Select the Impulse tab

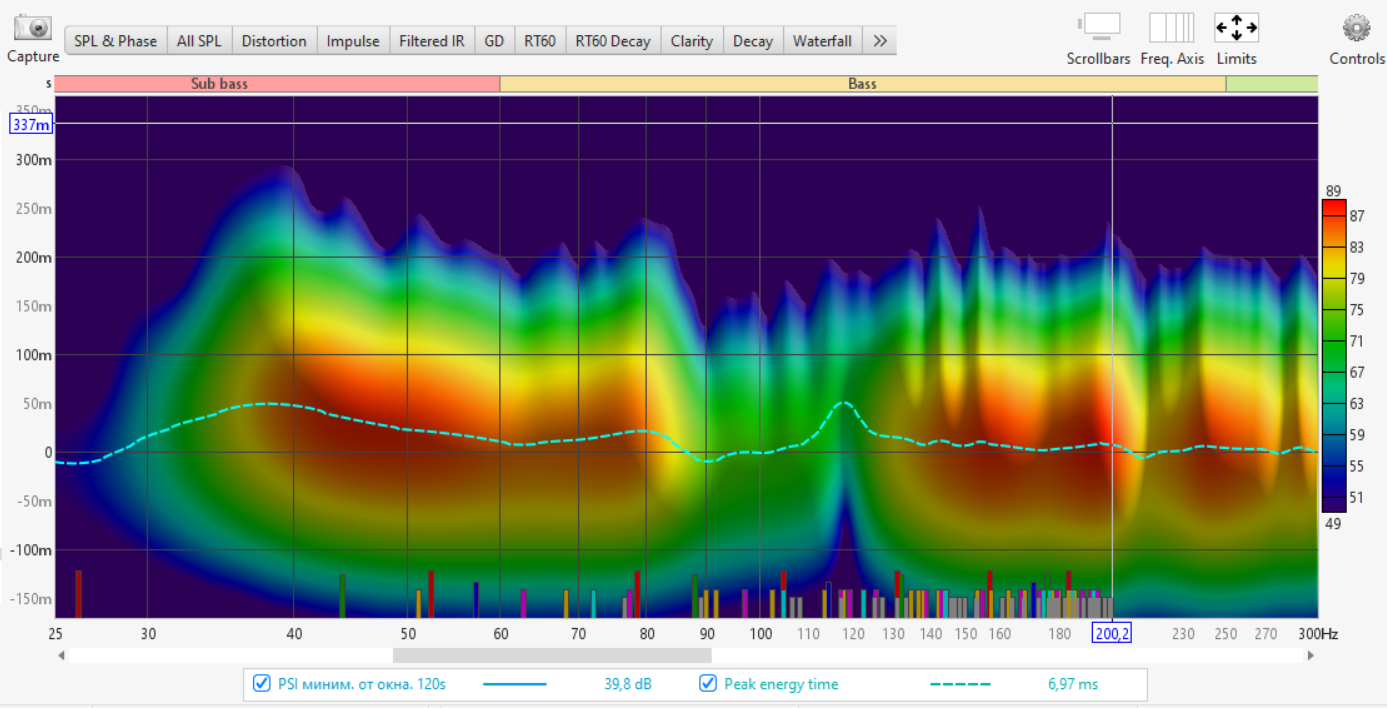[353, 41]
